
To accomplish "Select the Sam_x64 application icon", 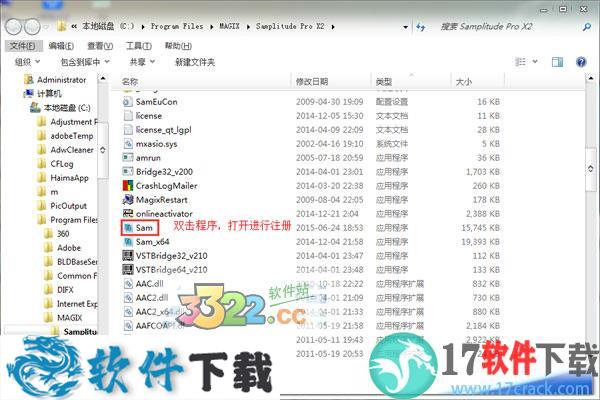I will 128,242.
